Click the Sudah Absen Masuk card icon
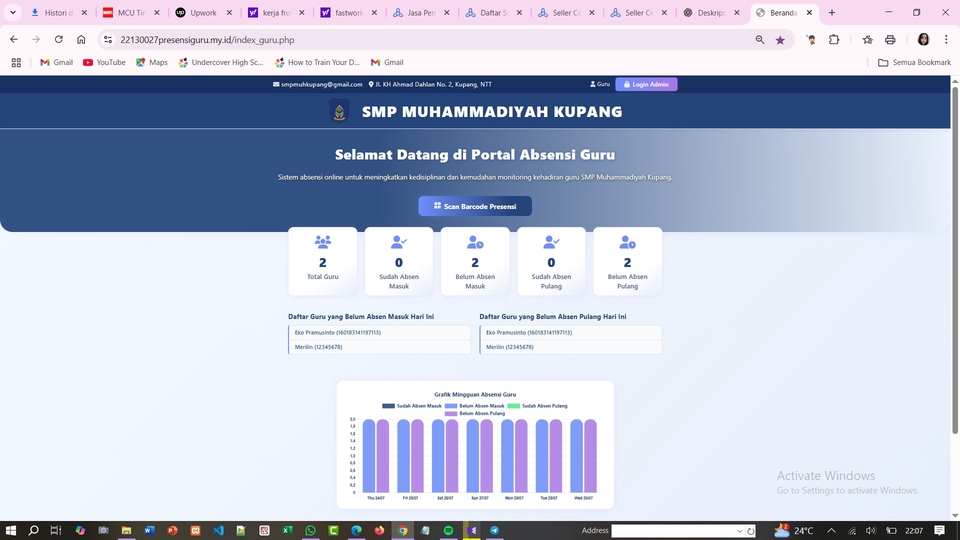 (399, 242)
